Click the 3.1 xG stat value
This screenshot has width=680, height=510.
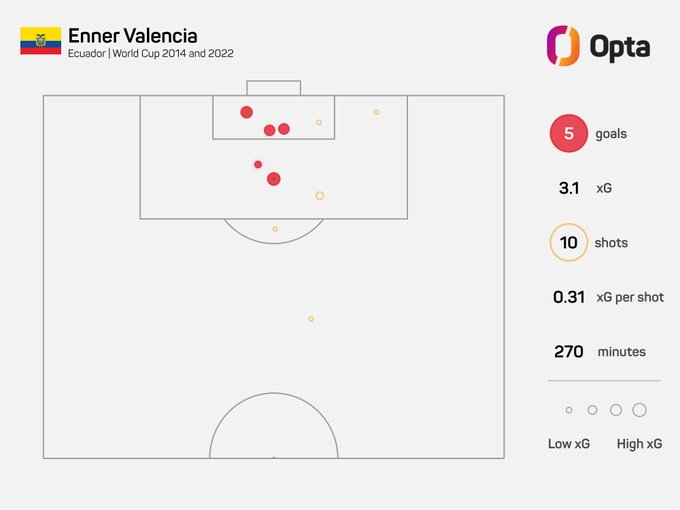(569, 188)
